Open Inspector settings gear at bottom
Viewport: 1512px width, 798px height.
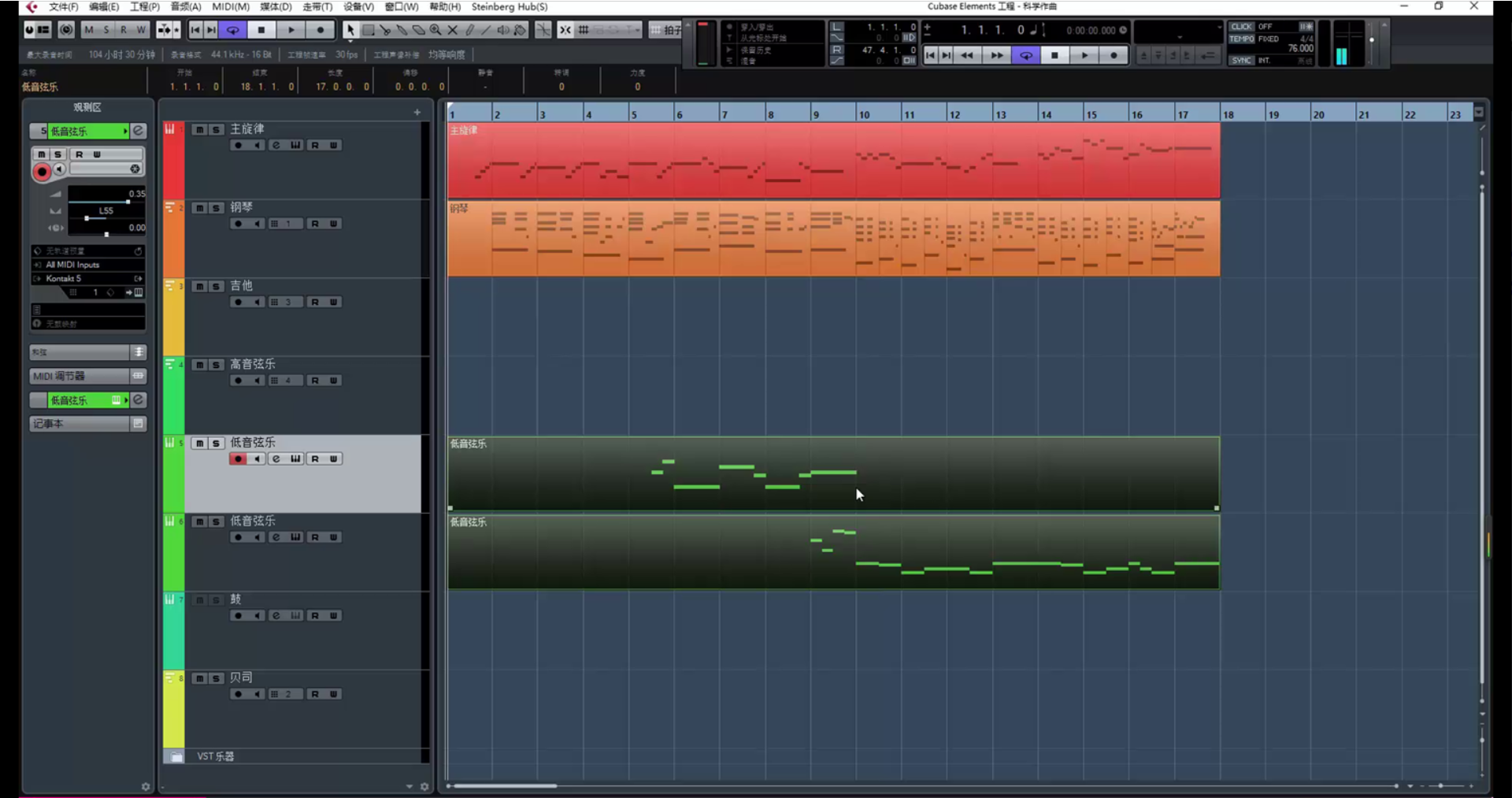pos(146,786)
